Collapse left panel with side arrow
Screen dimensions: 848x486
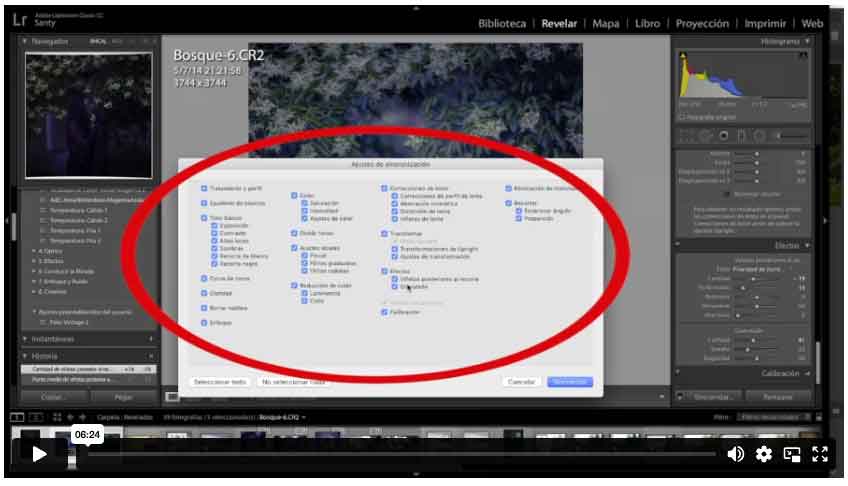6,221
